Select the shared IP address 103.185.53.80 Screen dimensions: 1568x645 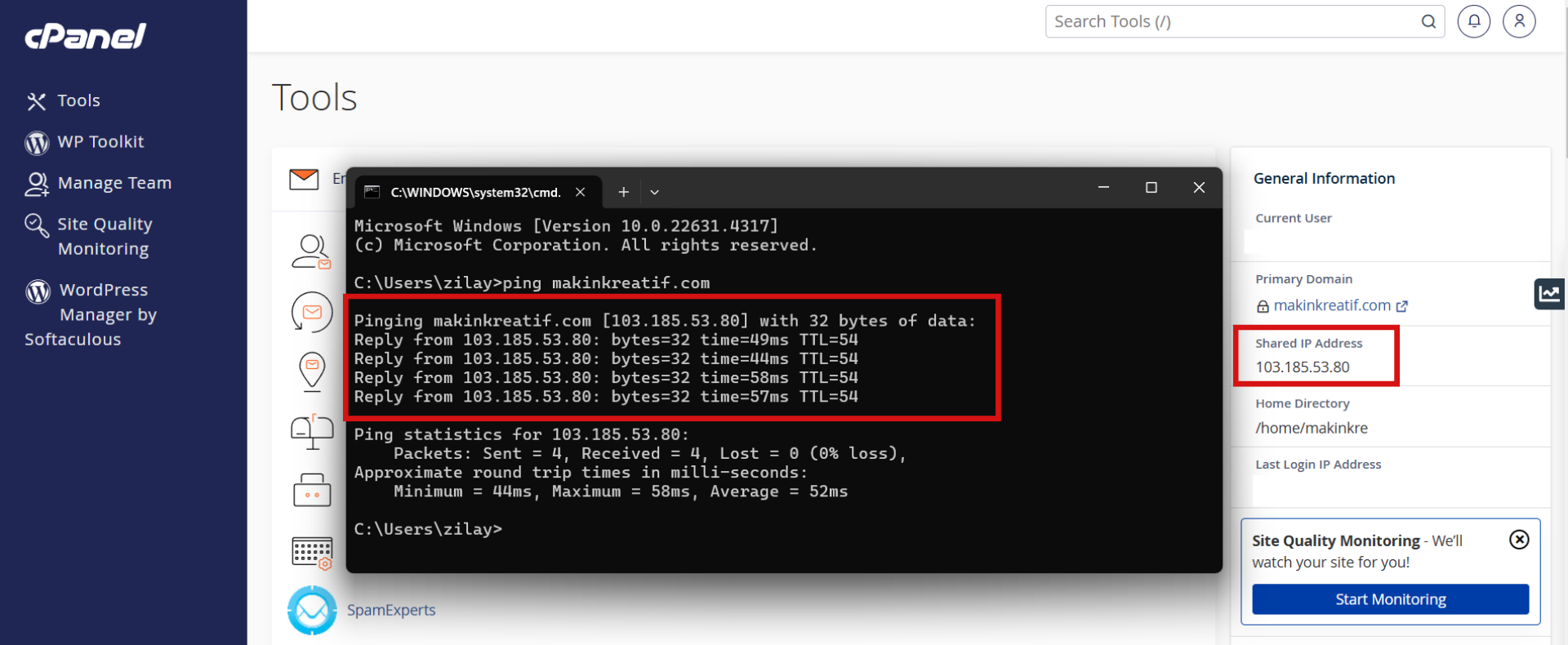[x=1303, y=367]
